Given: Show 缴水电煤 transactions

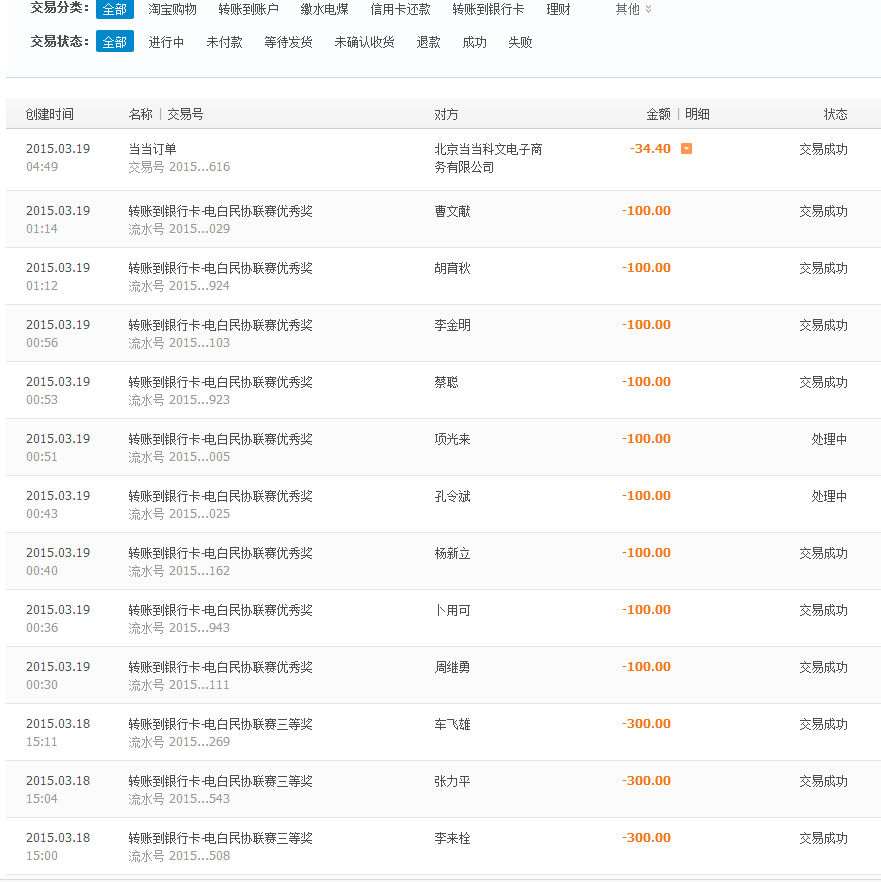Looking at the screenshot, I should (324, 9).
